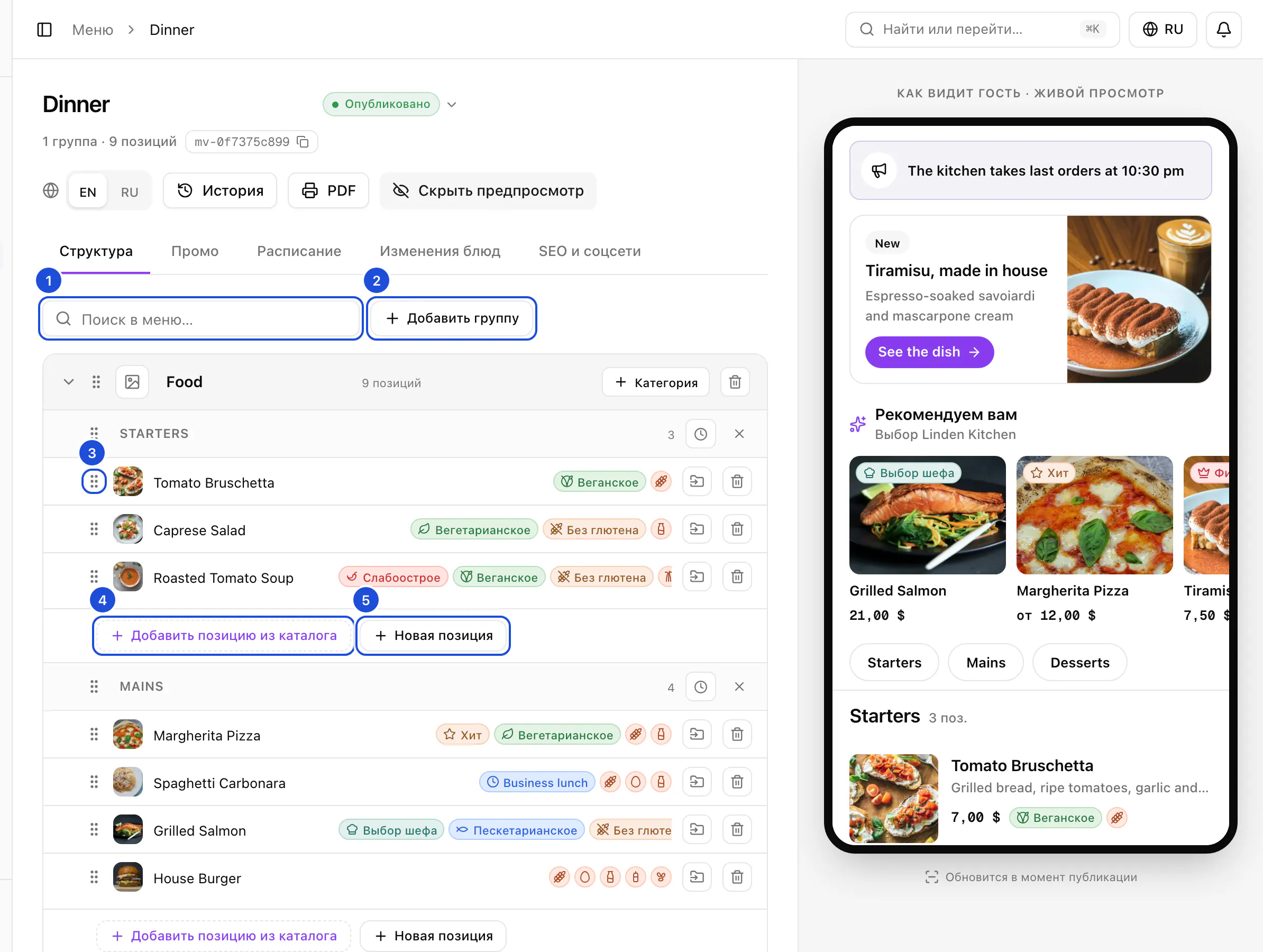1263x952 pixels.
Task: Add a Категория to the Food group
Action: point(655,382)
